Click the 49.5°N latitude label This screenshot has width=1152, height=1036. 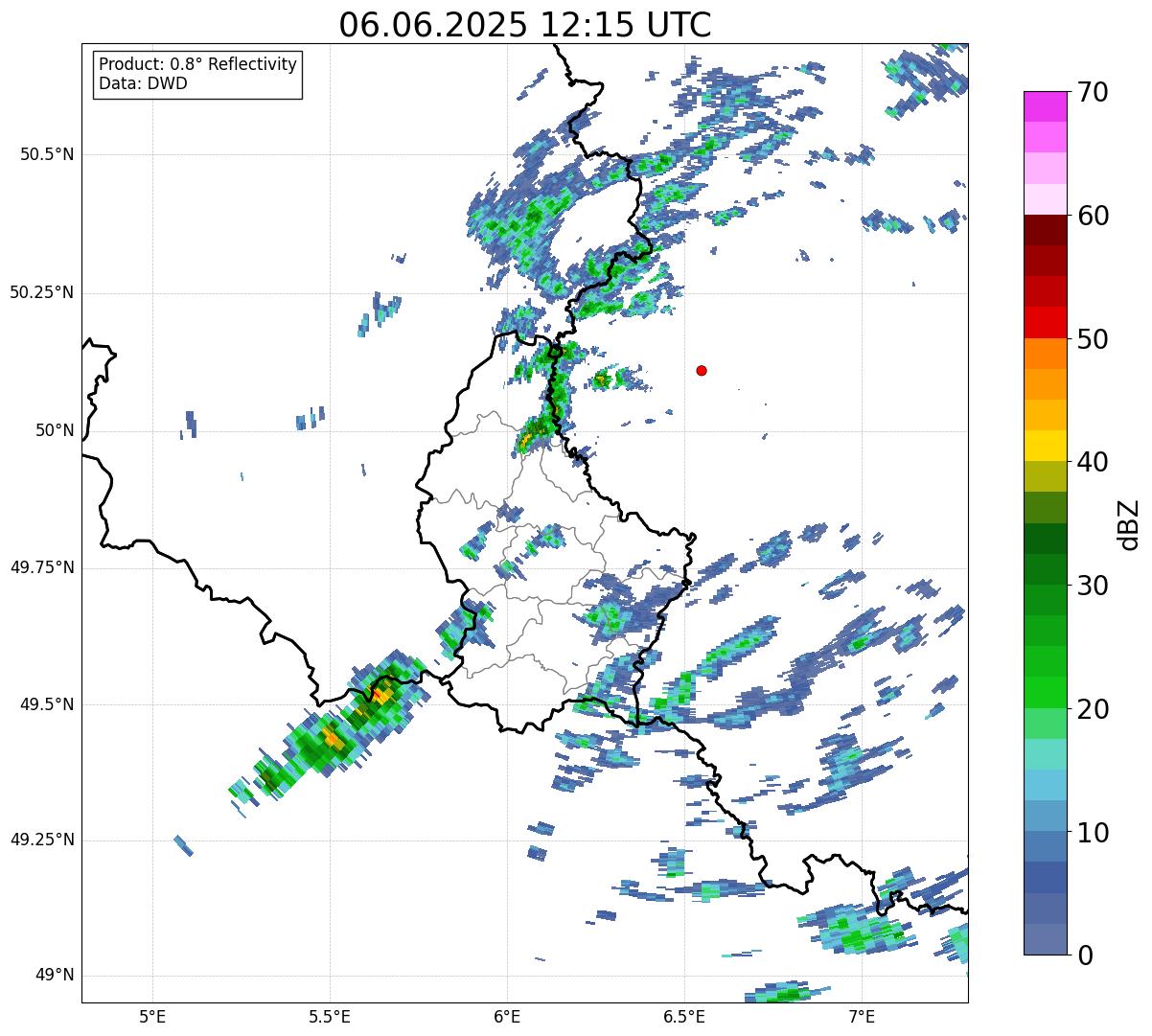[x=47, y=704]
